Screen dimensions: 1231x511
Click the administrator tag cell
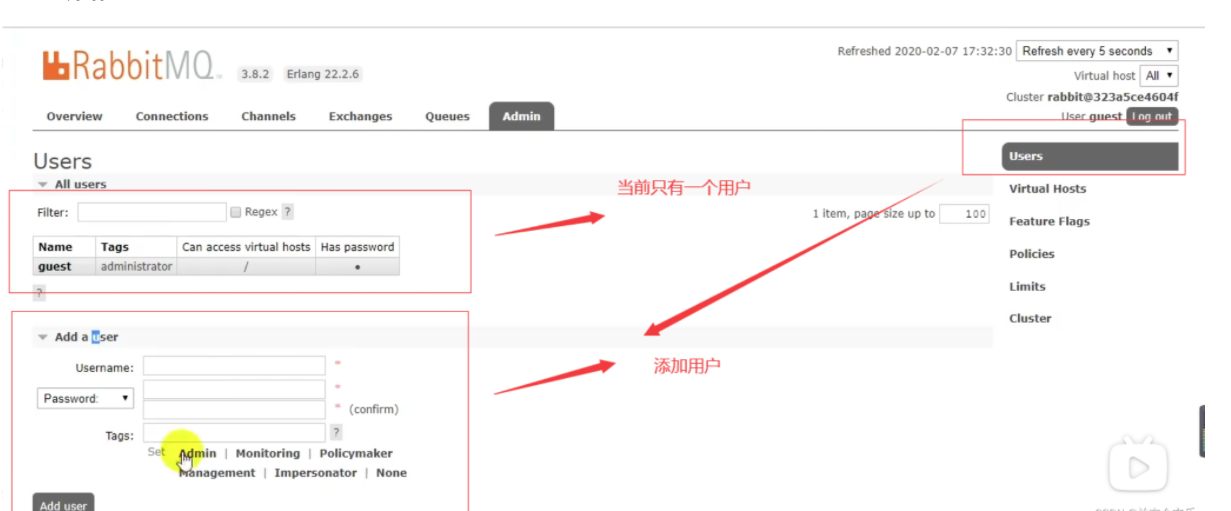[137, 266]
